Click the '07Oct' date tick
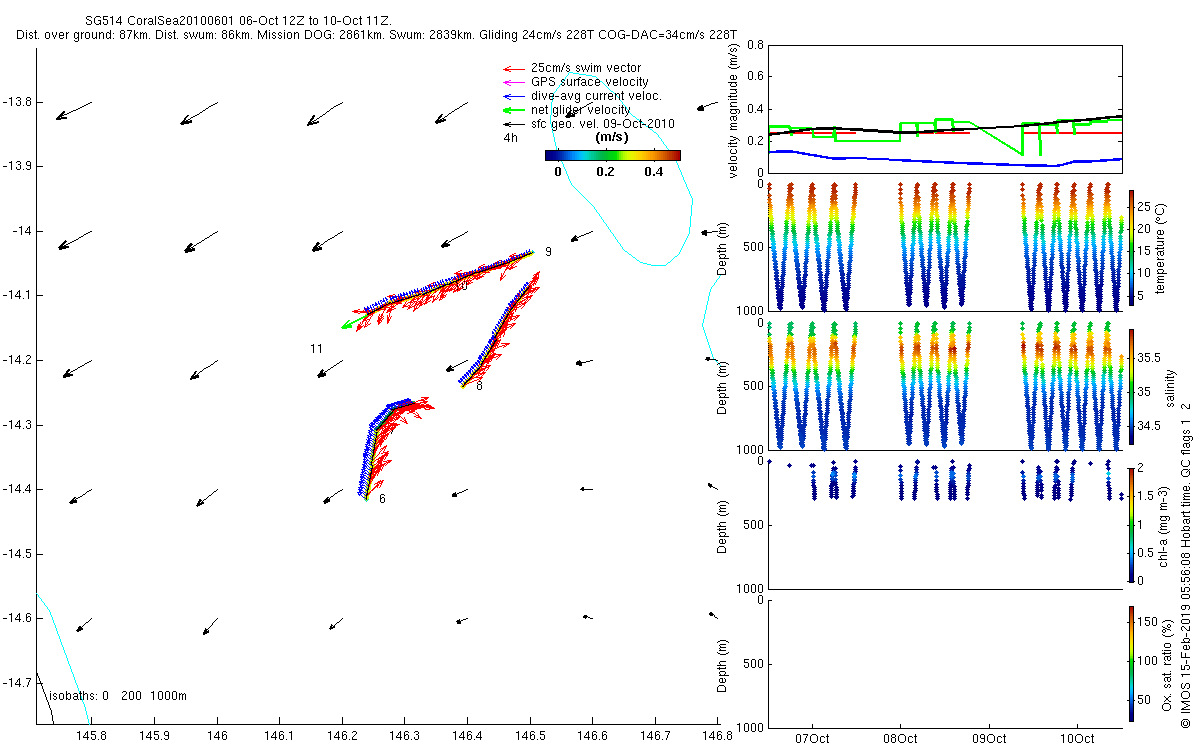This screenshot has width=1200, height=750. click(811, 738)
